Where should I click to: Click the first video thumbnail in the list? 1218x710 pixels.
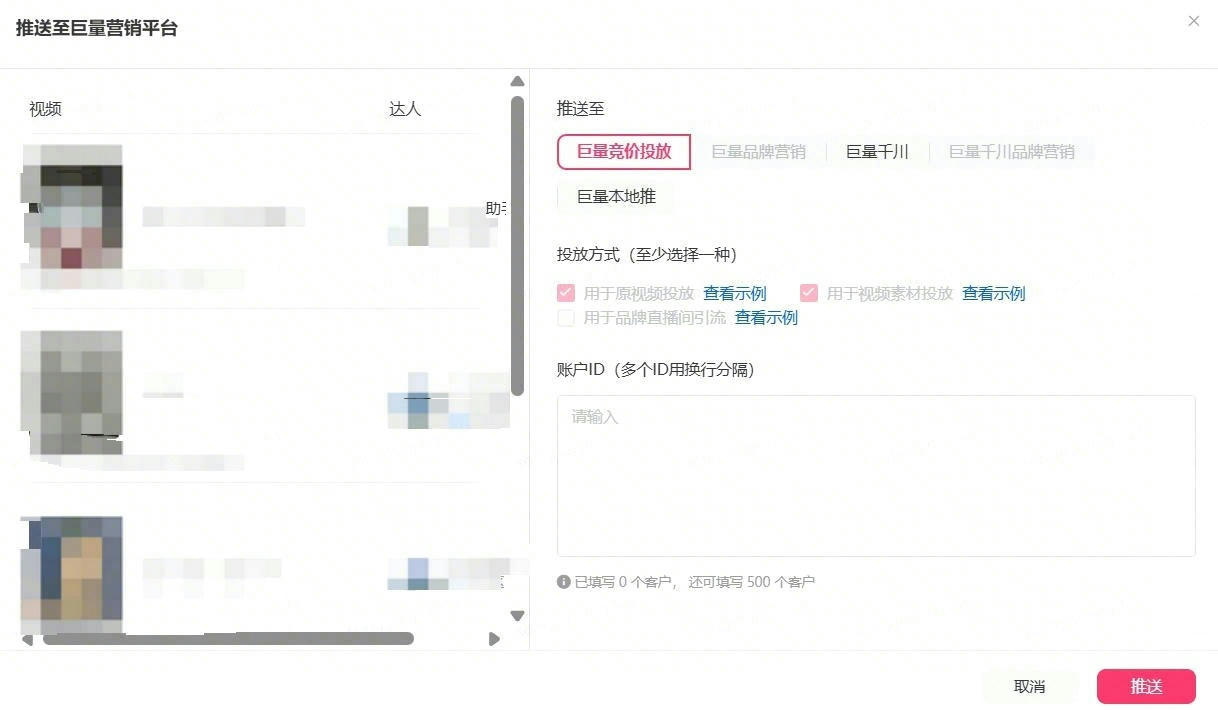coord(73,208)
